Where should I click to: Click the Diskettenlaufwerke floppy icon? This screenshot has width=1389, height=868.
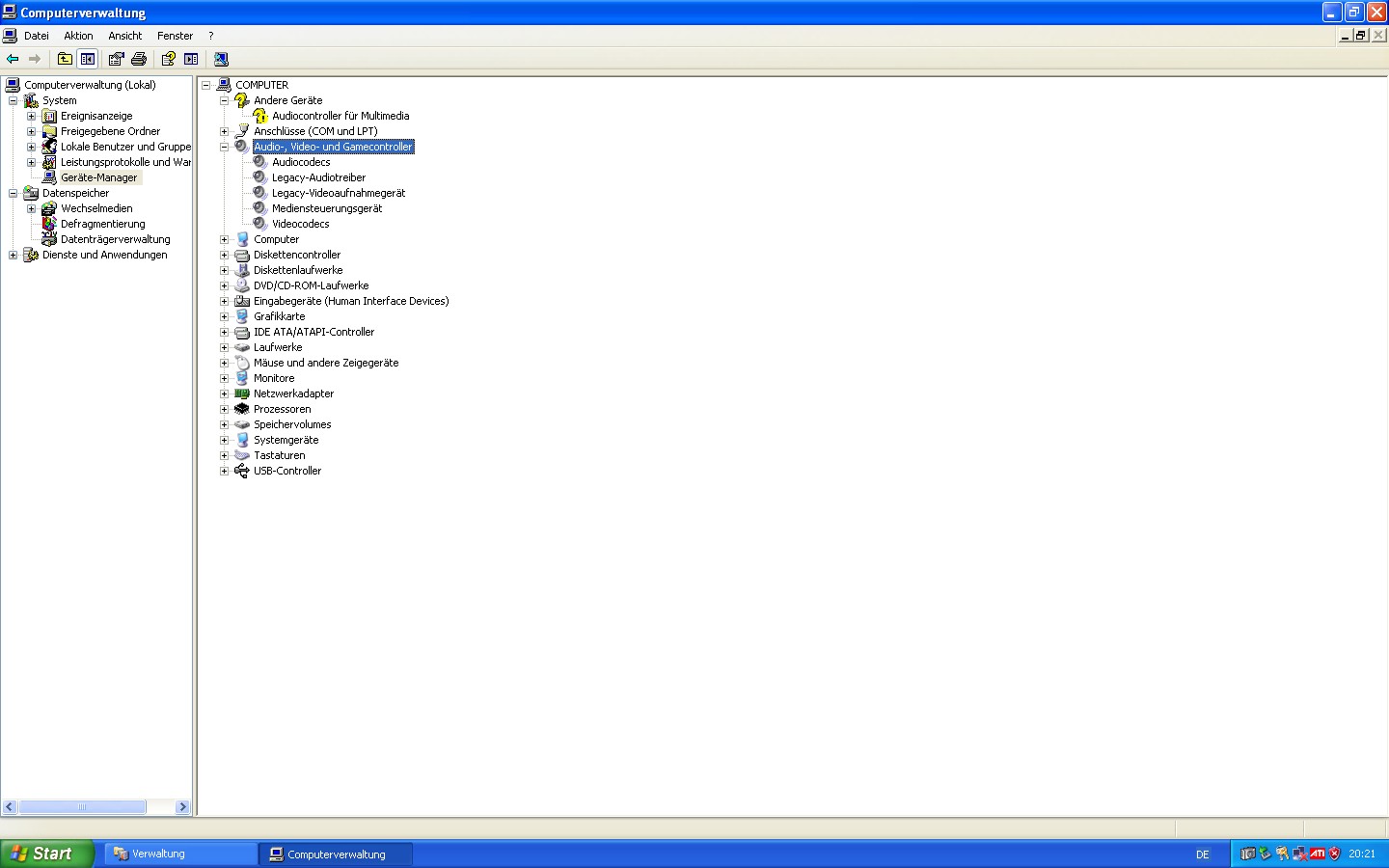coord(242,270)
